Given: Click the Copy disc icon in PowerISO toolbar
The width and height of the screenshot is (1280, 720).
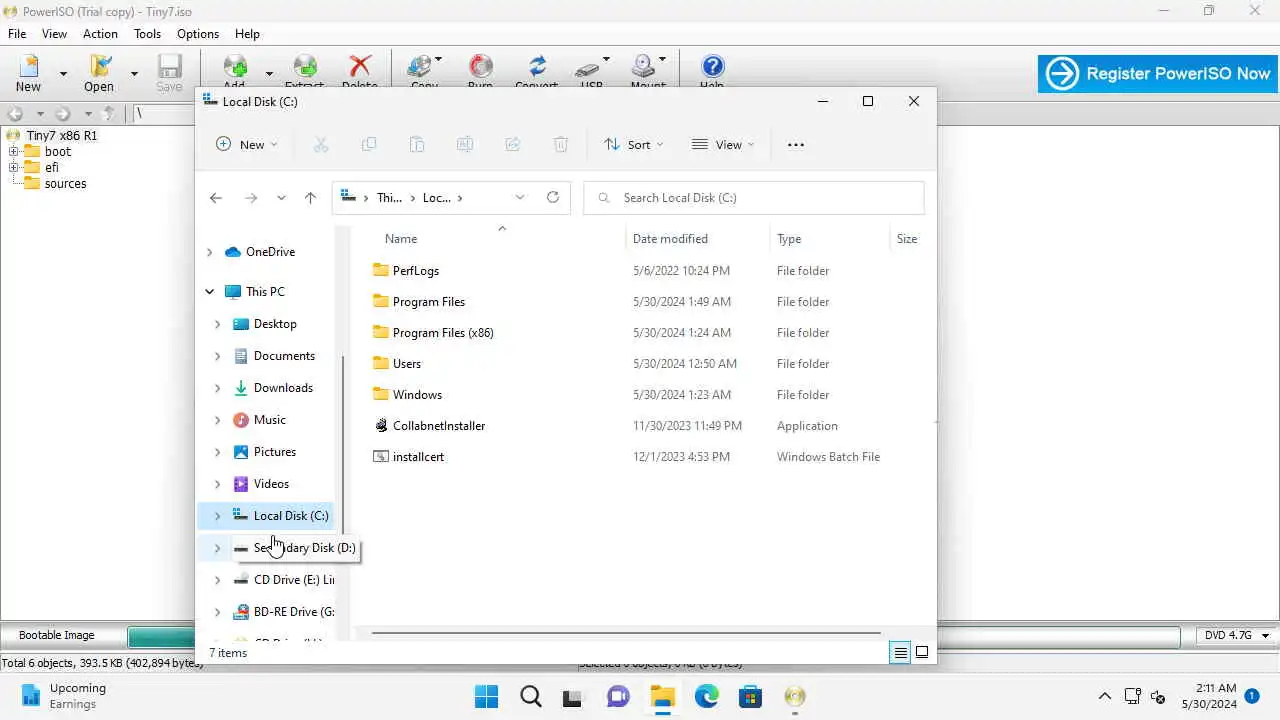Looking at the screenshot, I should point(422,67).
